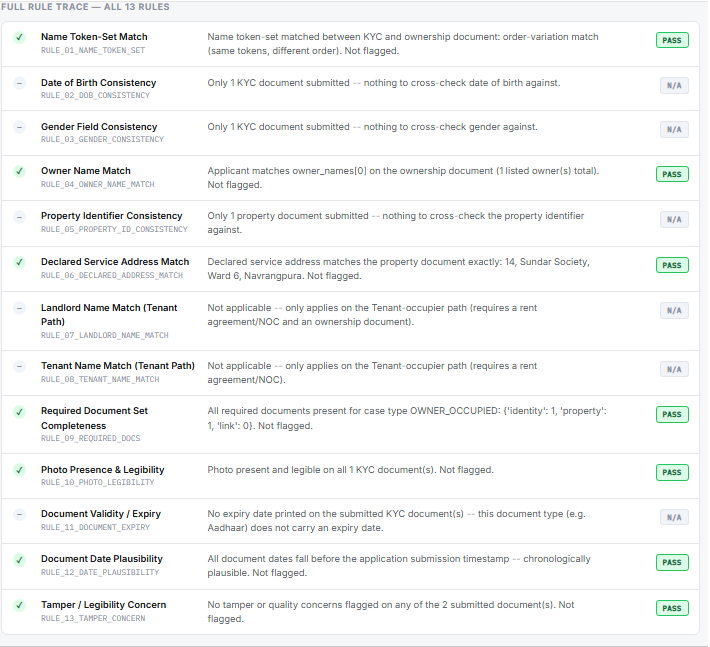
Task: Select the Required Document Set Completeness rule title
Action: point(94,418)
